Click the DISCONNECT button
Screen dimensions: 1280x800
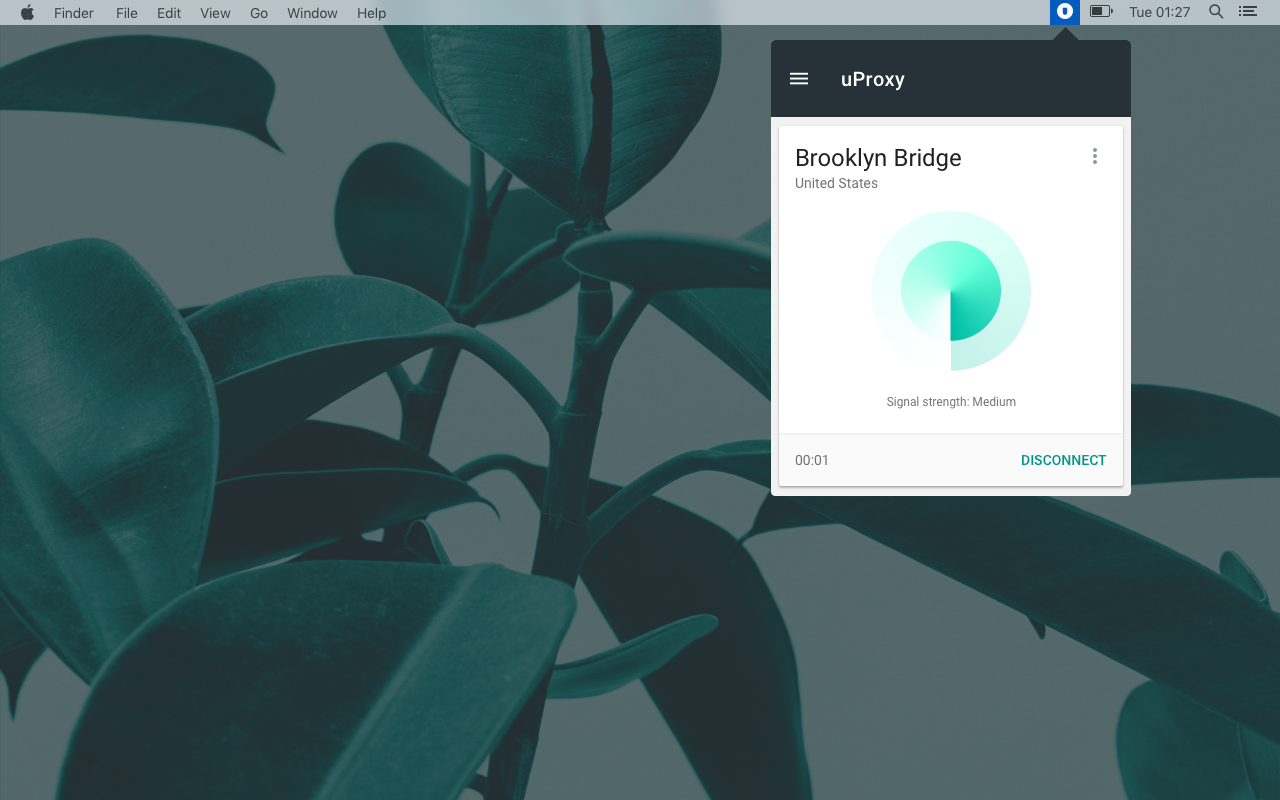click(x=1063, y=460)
